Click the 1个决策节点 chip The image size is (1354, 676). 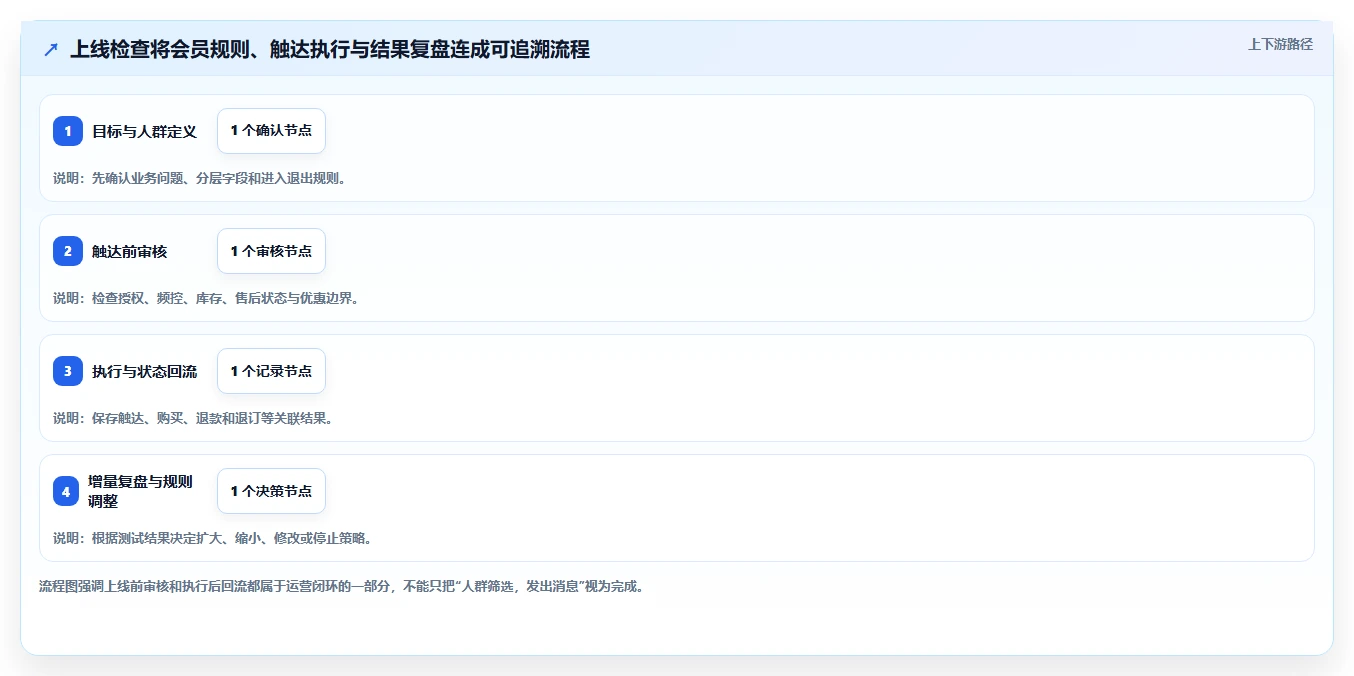[x=271, y=491]
